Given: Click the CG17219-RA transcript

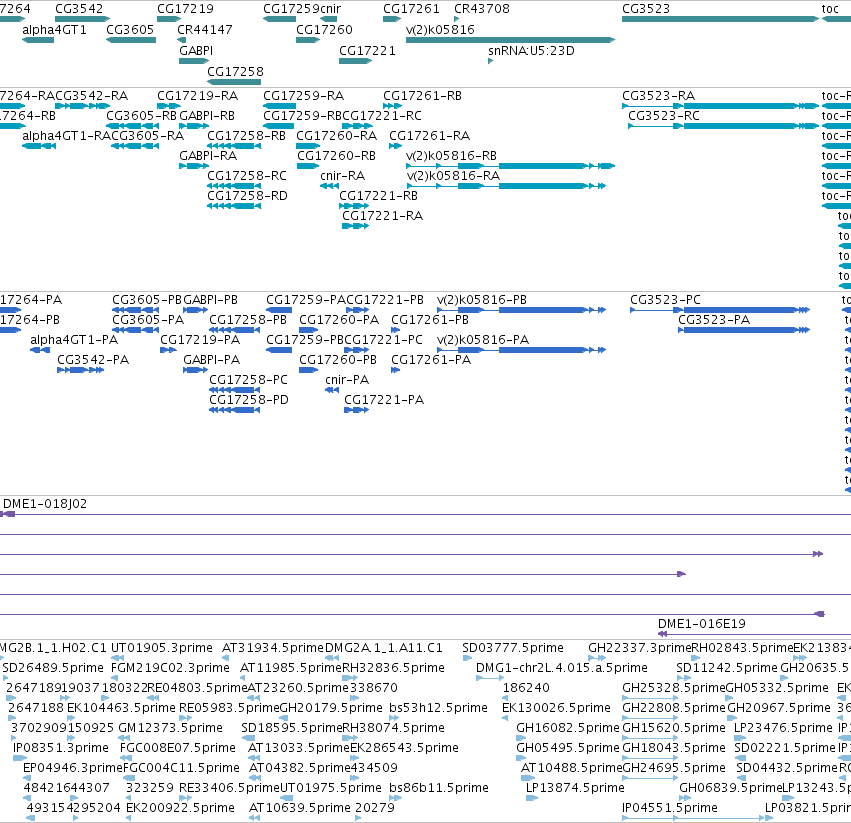Looking at the screenshot, I should 169,106.
